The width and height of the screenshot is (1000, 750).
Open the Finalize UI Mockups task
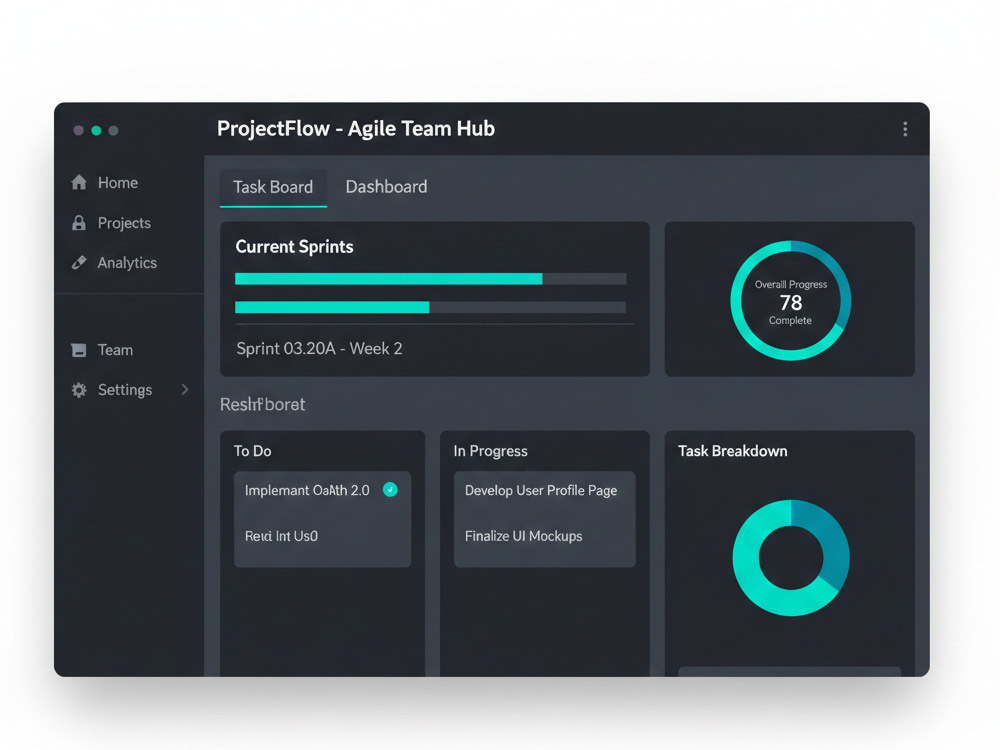click(x=524, y=536)
